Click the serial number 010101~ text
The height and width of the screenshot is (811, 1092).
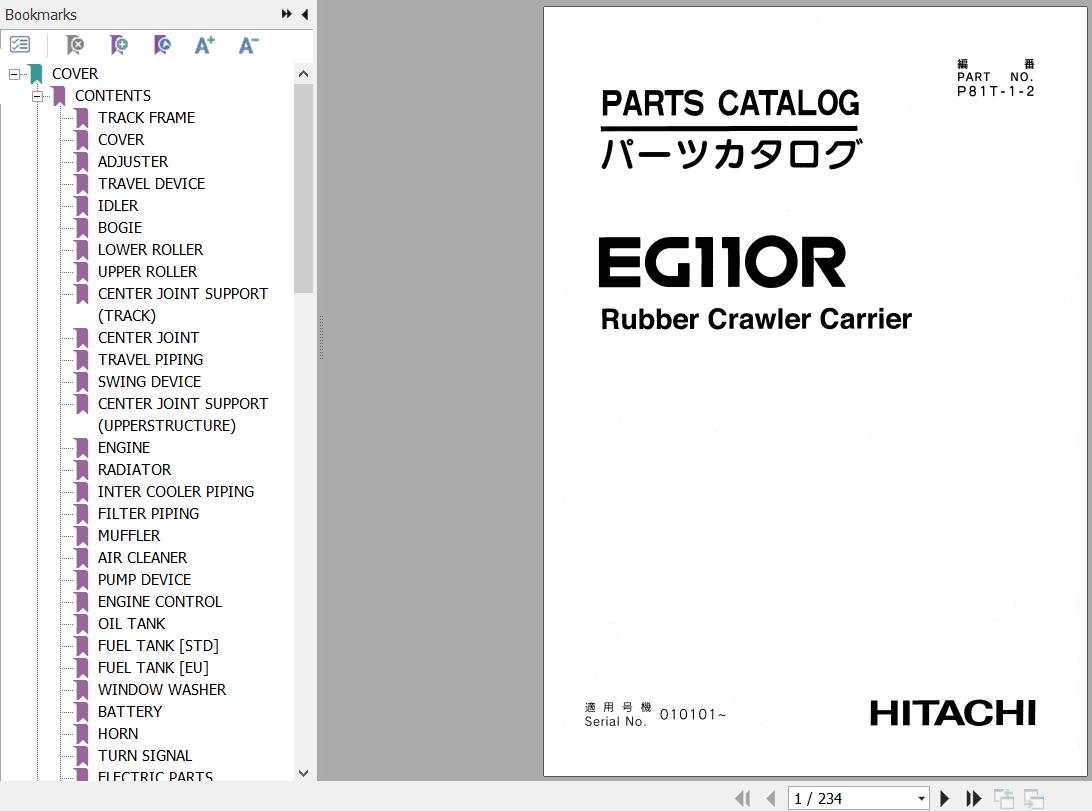(692, 715)
